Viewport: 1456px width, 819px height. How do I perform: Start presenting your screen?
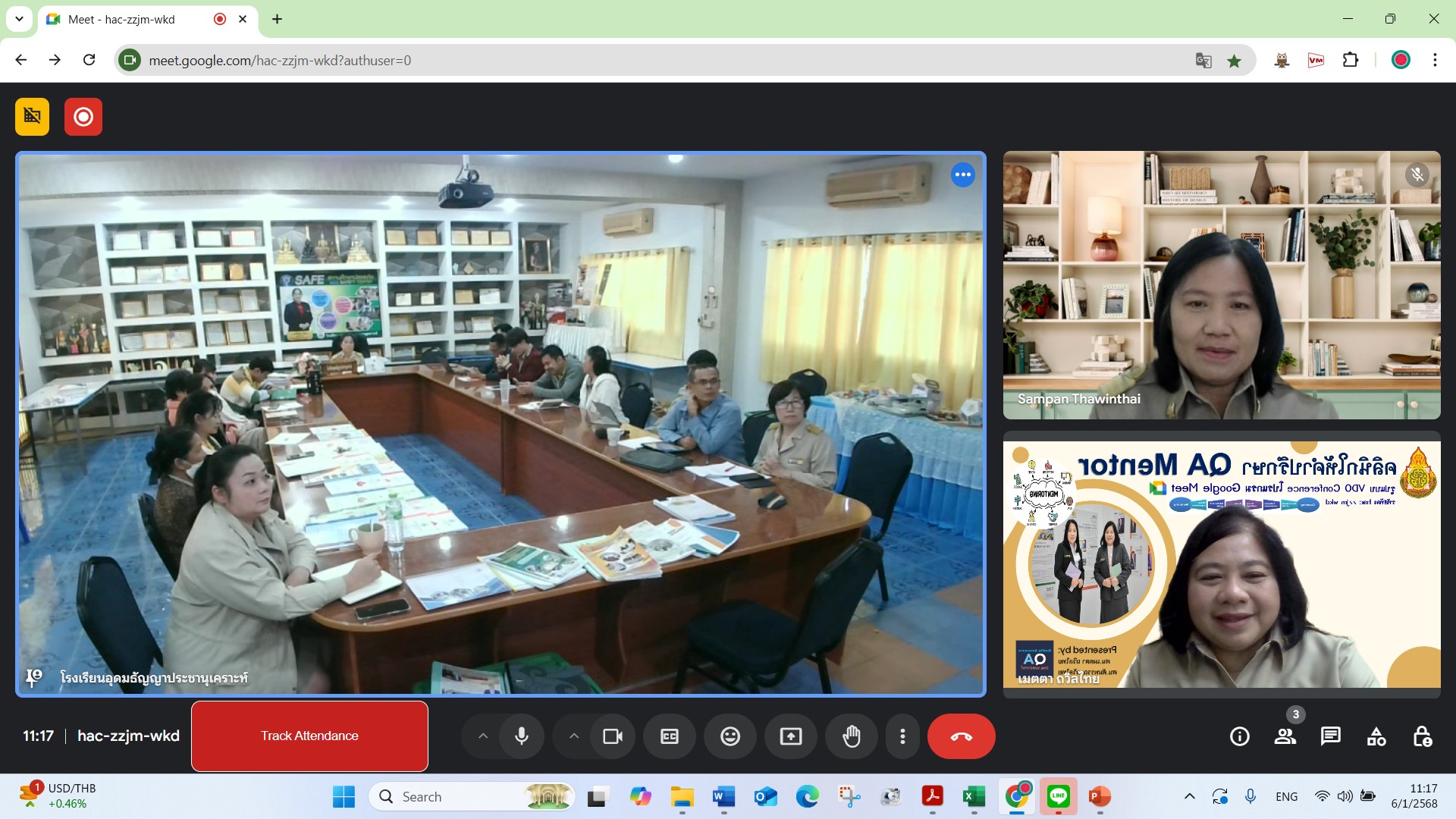click(791, 736)
